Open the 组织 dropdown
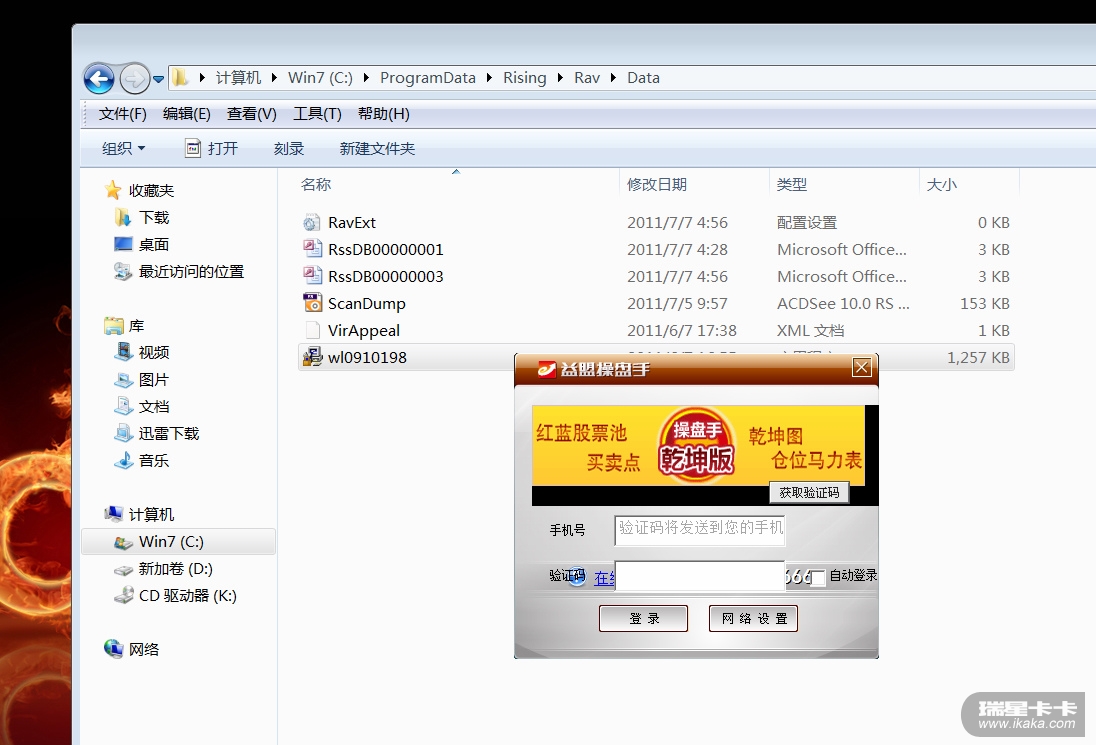This screenshot has width=1096, height=745. [x=124, y=148]
